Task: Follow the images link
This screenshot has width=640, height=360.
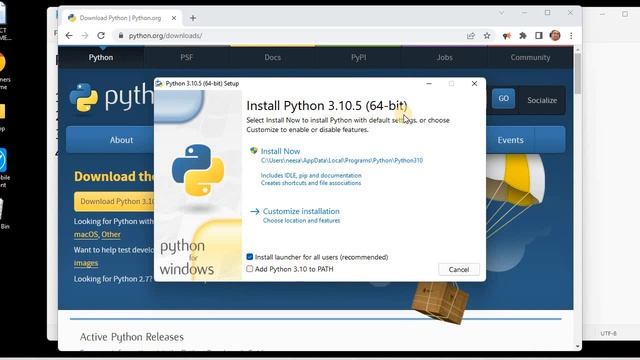Action: 86,263
